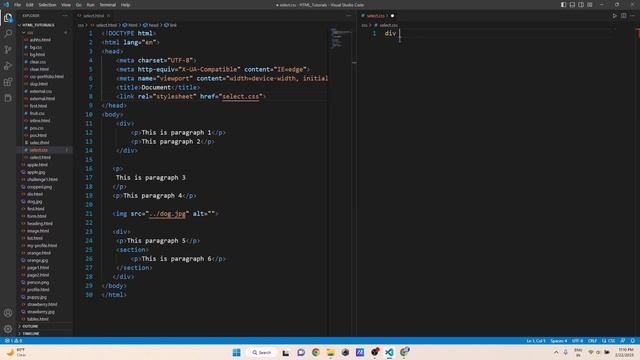Open More Actions for the right editor group
Image resolution: width=640 pixels, height=360 pixels.
pos(632,16)
